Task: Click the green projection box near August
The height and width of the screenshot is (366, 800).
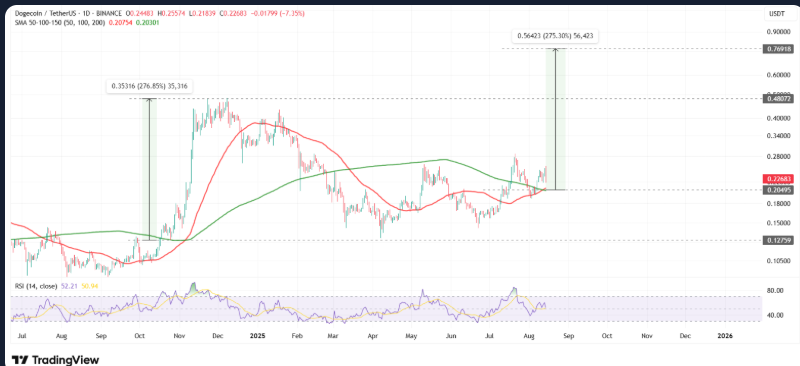Action: point(556,119)
